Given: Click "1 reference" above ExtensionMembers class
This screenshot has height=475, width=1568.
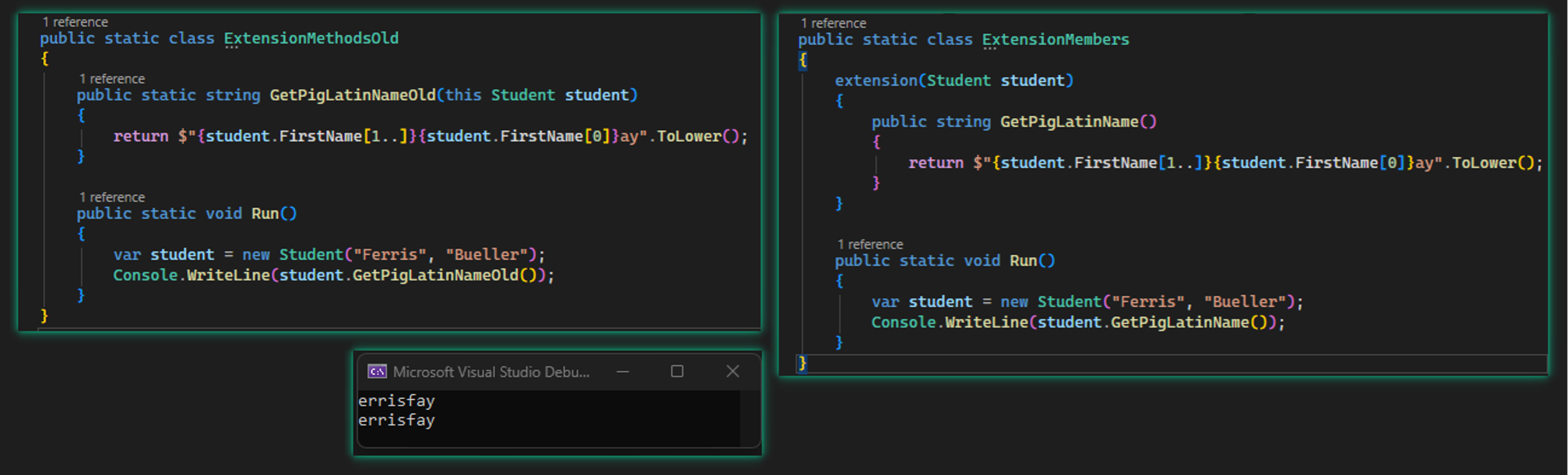Looking at the screenshot, I should [833, 23].
